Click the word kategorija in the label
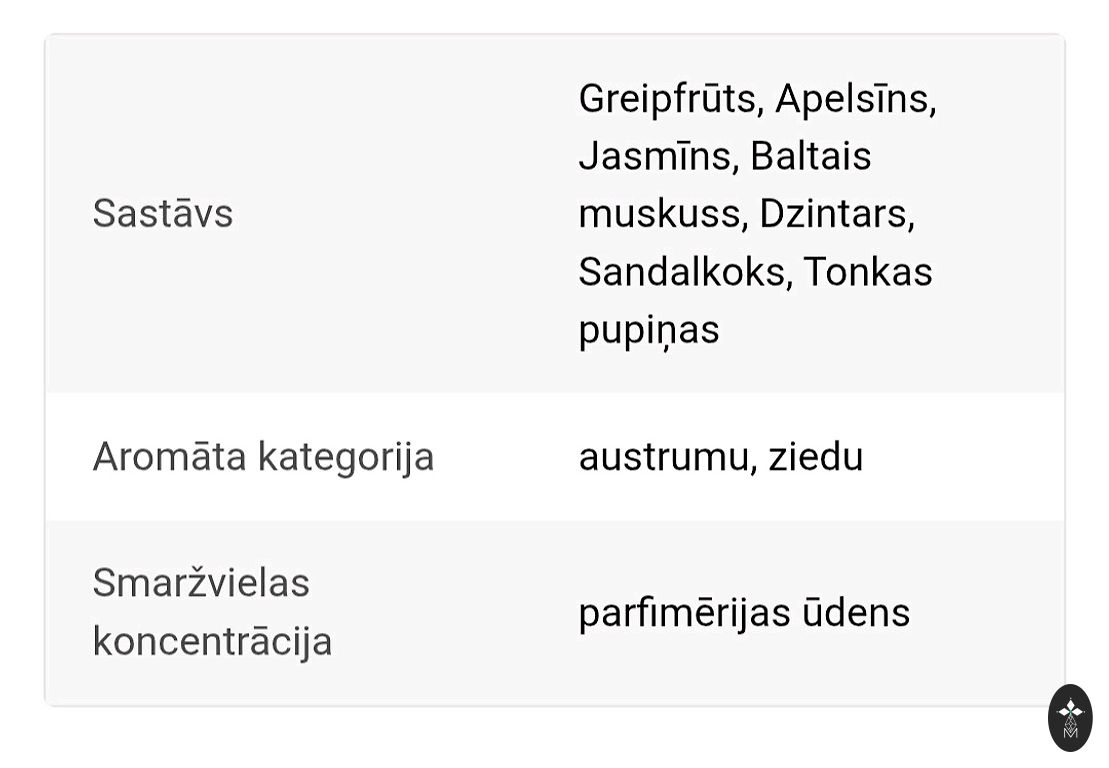 click(x=346, y=457)
